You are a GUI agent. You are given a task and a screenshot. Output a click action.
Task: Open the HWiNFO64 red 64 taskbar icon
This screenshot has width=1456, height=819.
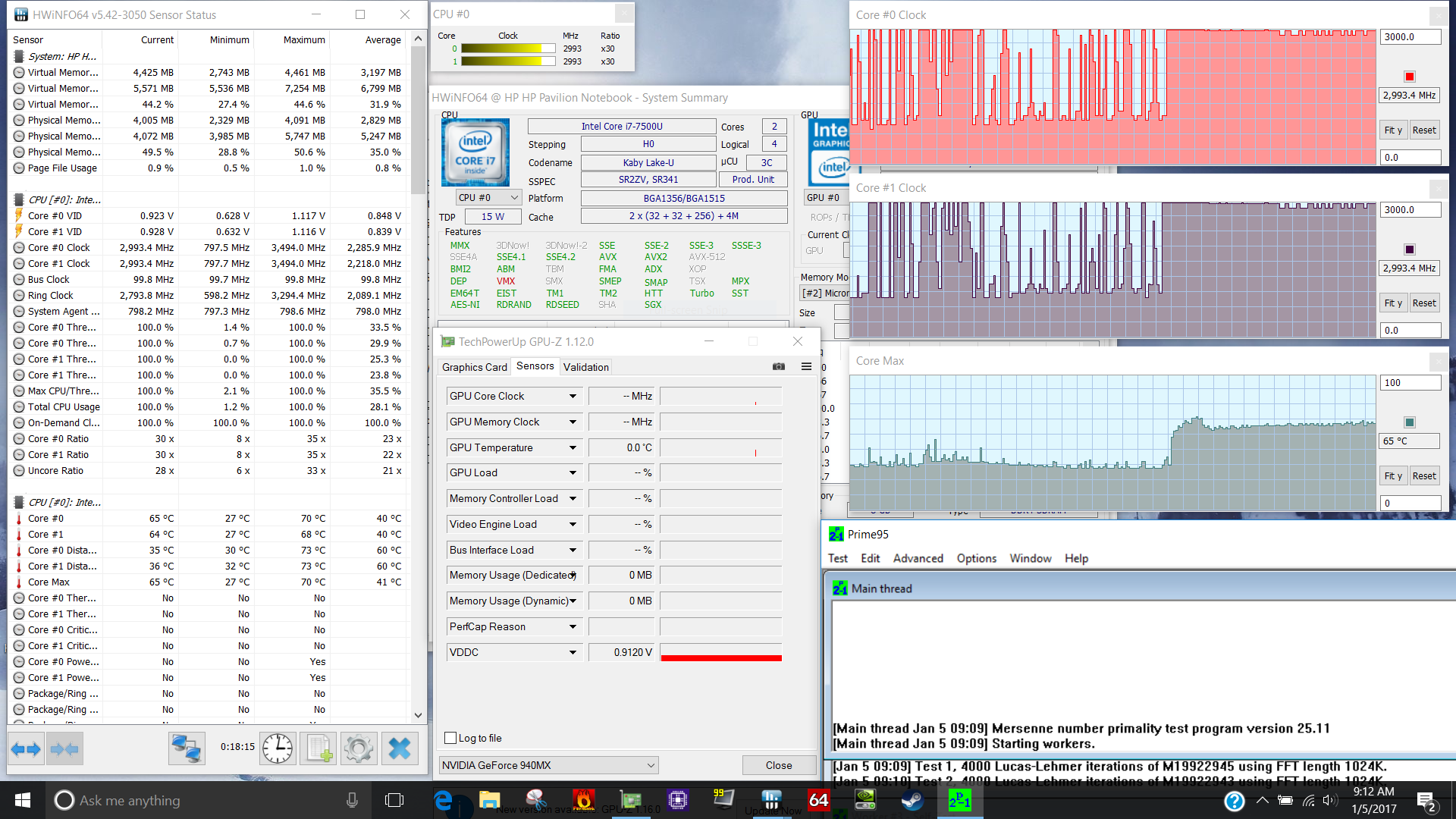point(818,799)
